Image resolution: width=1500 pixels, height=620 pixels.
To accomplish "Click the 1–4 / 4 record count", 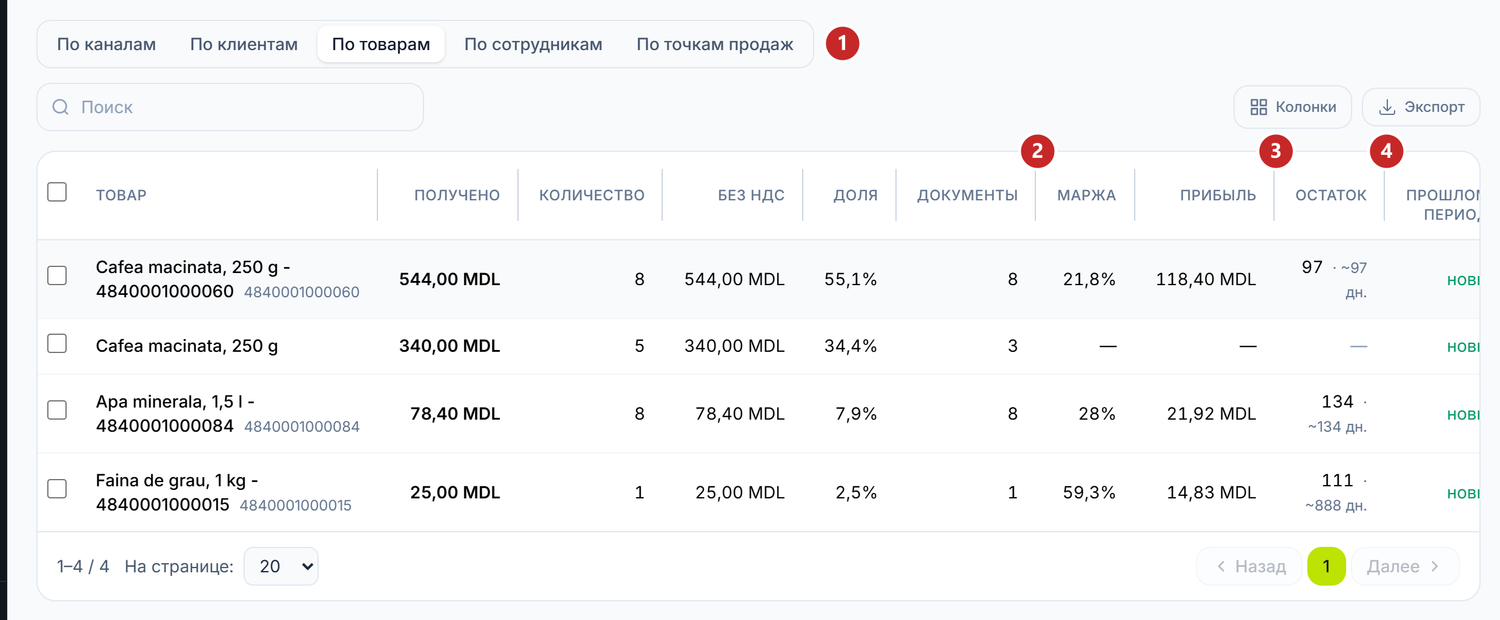I will tap(83, 566).
